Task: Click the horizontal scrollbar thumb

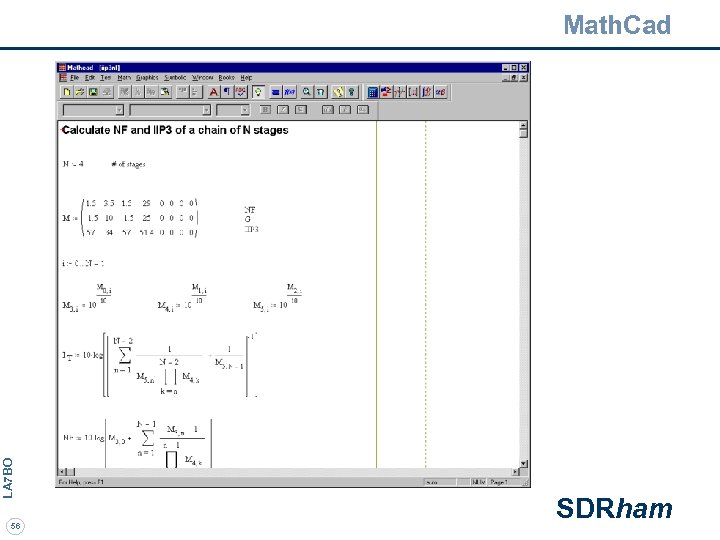Action: coord(71,472)
